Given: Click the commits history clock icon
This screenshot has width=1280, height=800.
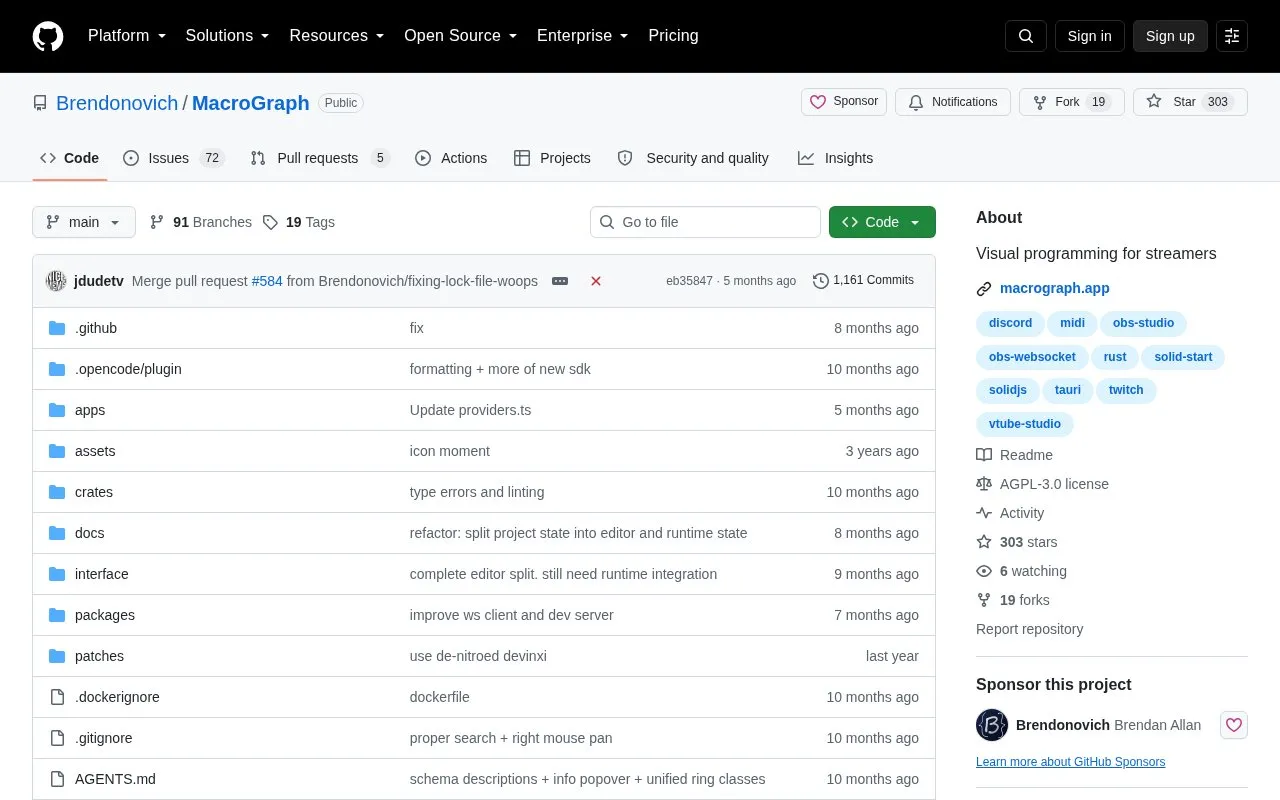Looking at the screenshot, I should tap(821, 281).
